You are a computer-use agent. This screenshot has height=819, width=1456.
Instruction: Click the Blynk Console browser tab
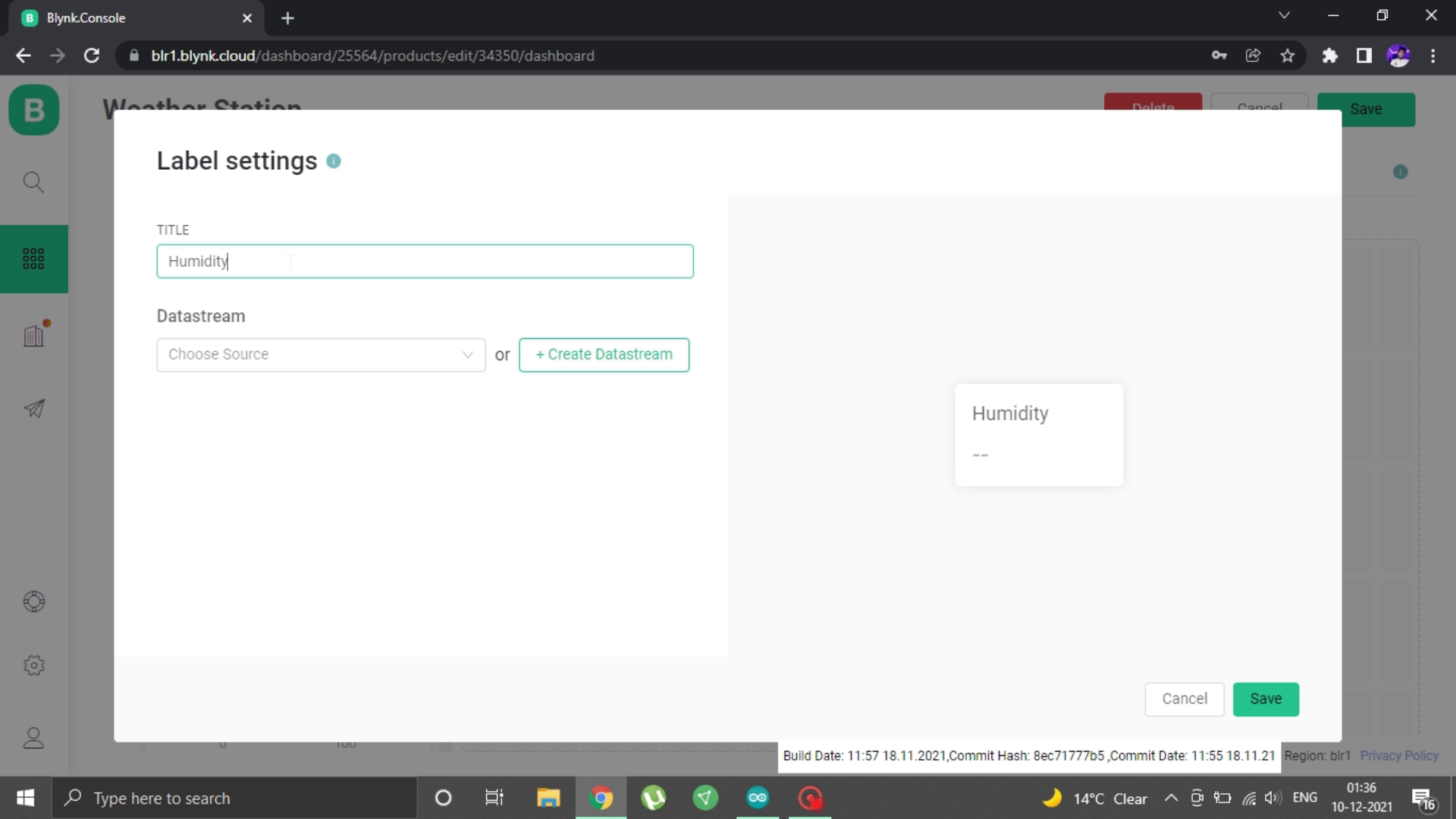(133, 17)
